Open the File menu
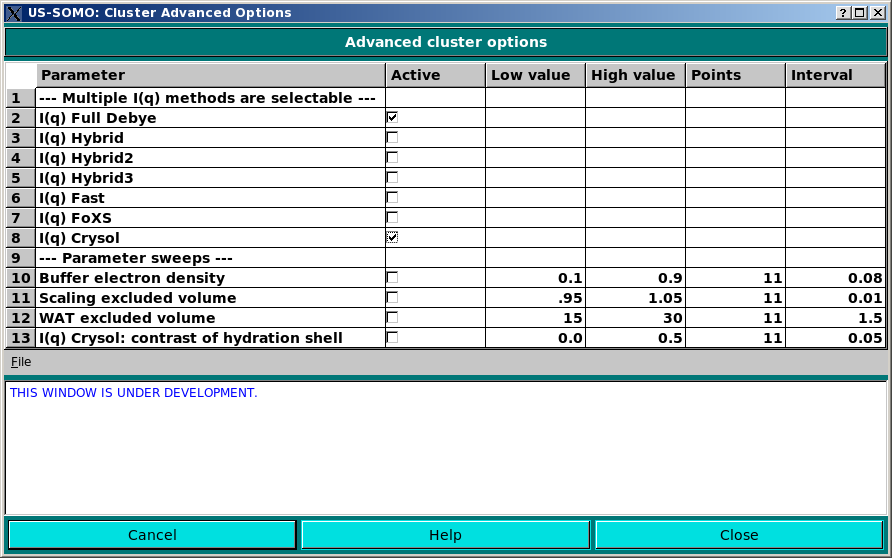This screenshot has width=892, height=558. [21, 362]
